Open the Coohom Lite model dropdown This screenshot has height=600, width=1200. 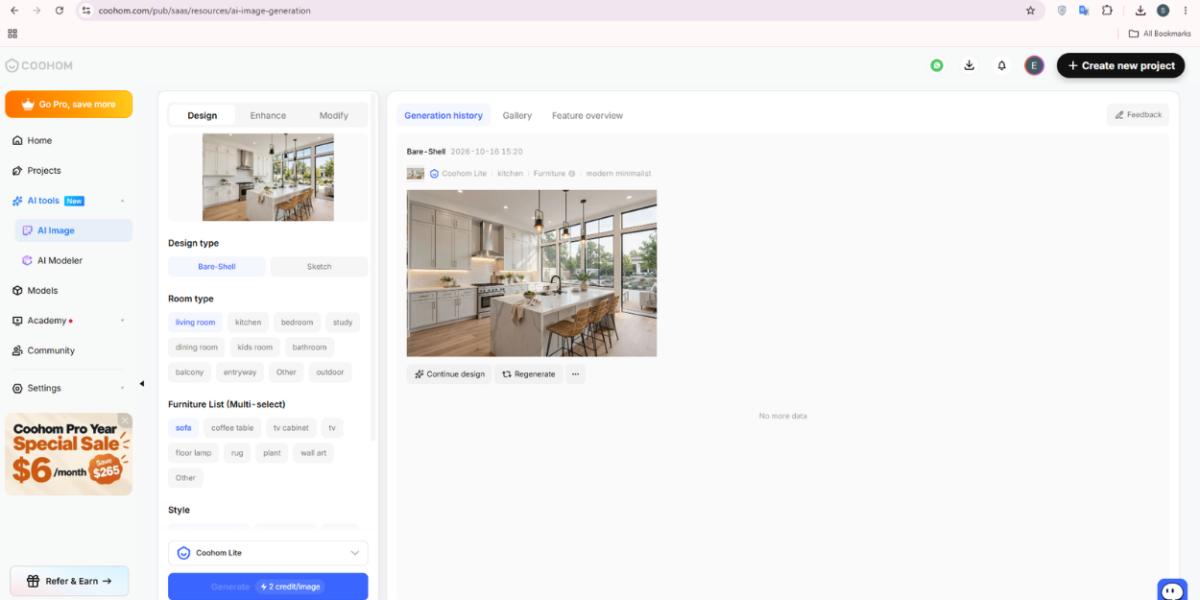pos(268,553)
